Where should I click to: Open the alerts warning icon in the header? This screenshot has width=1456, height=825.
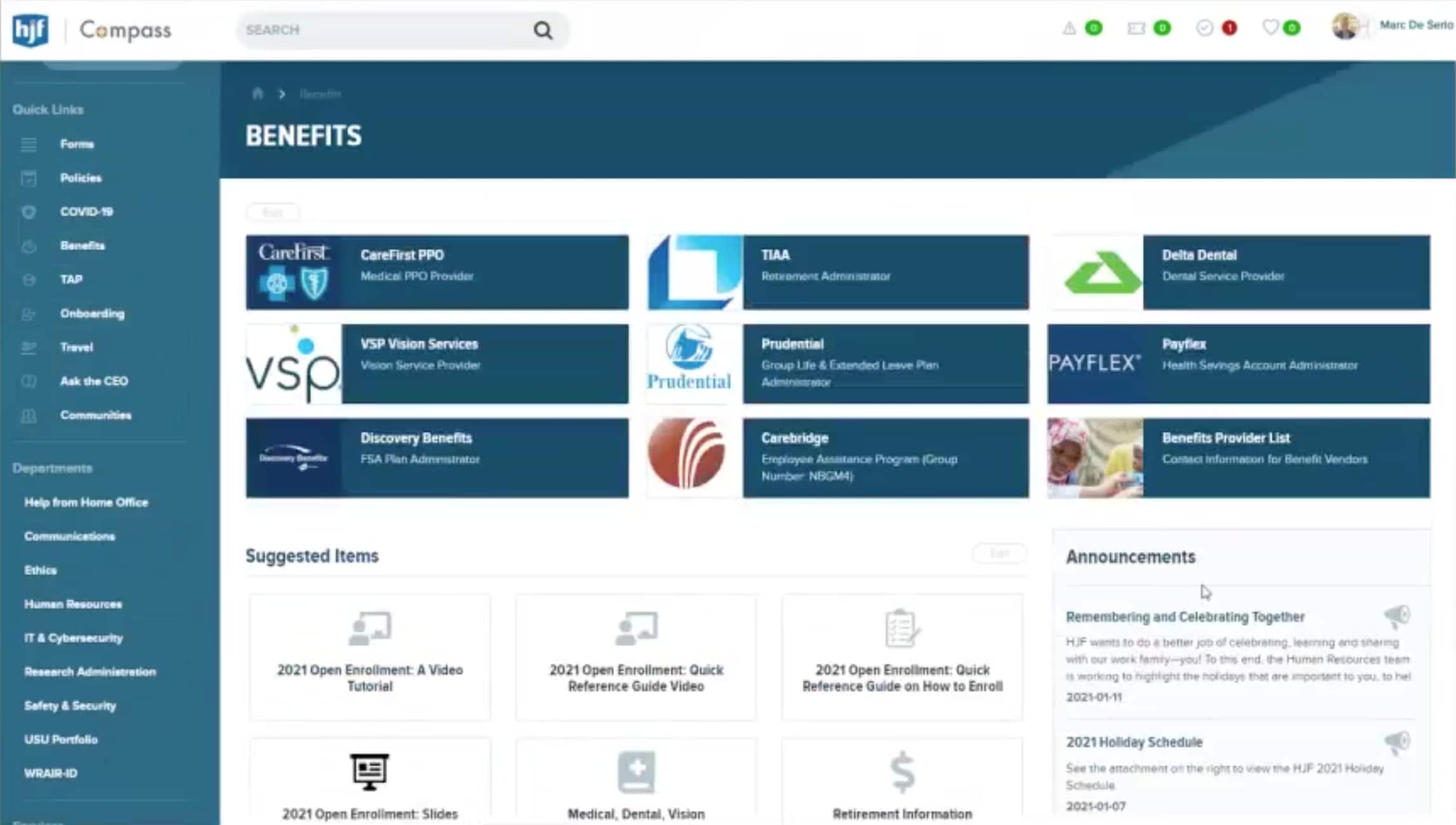click(1069, 29)
